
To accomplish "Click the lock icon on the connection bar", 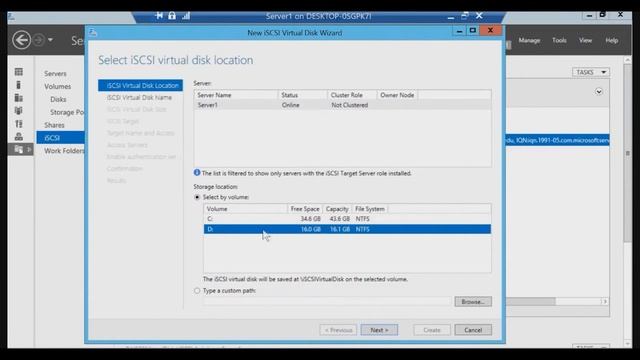I will click(172, 16).
